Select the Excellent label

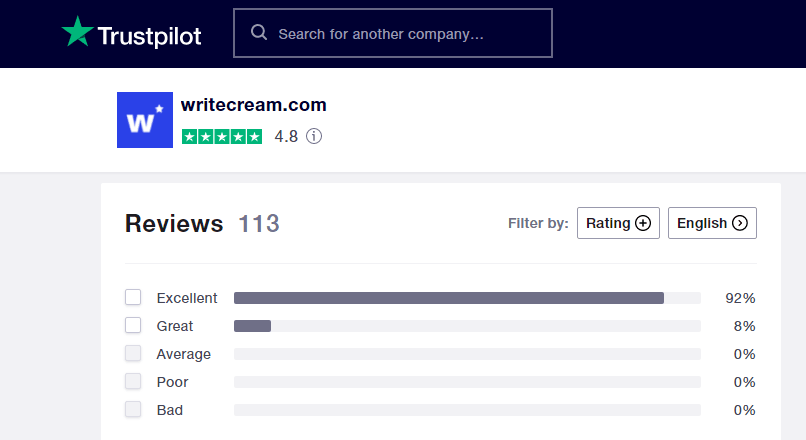click(x=187, y=298)
